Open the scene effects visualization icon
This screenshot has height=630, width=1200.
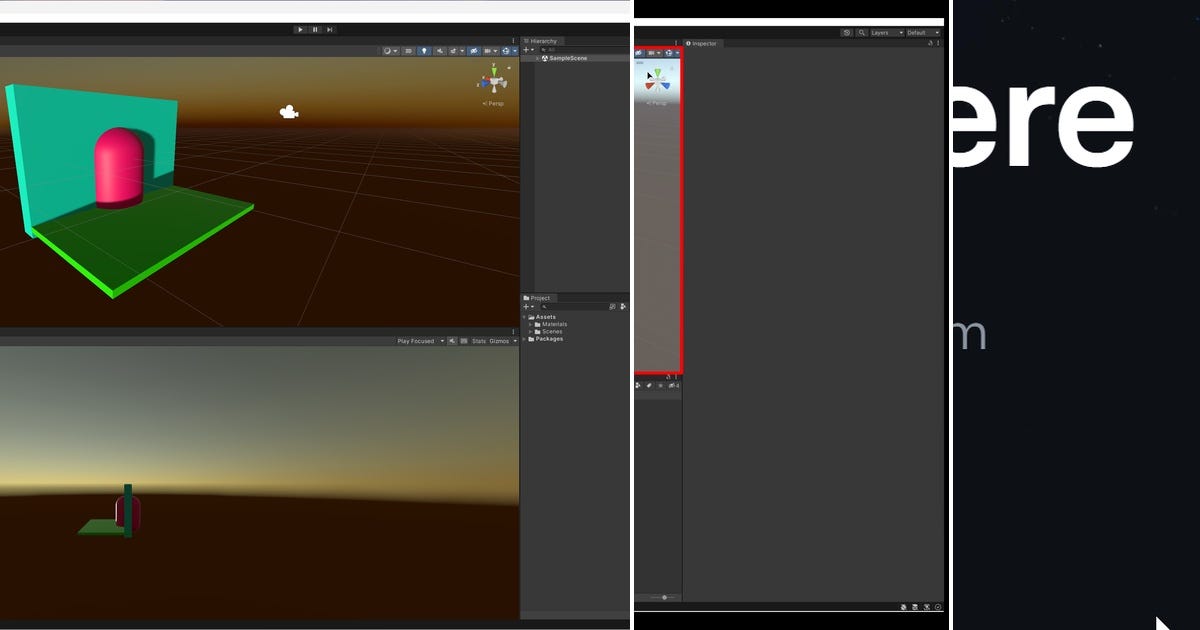(453, 50)
